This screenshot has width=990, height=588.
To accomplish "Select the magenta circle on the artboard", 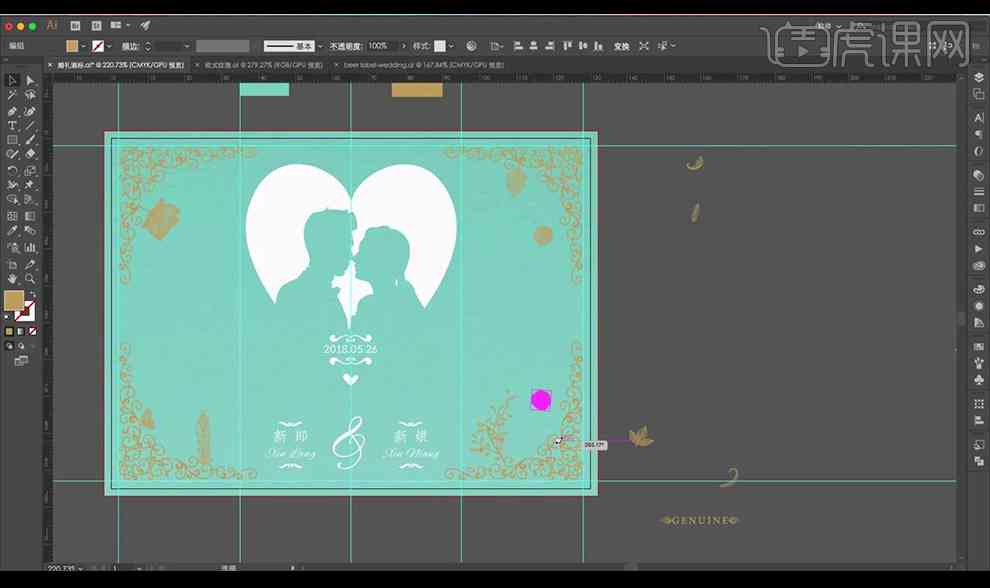I will pyautogui.click(x=541, y=400).
